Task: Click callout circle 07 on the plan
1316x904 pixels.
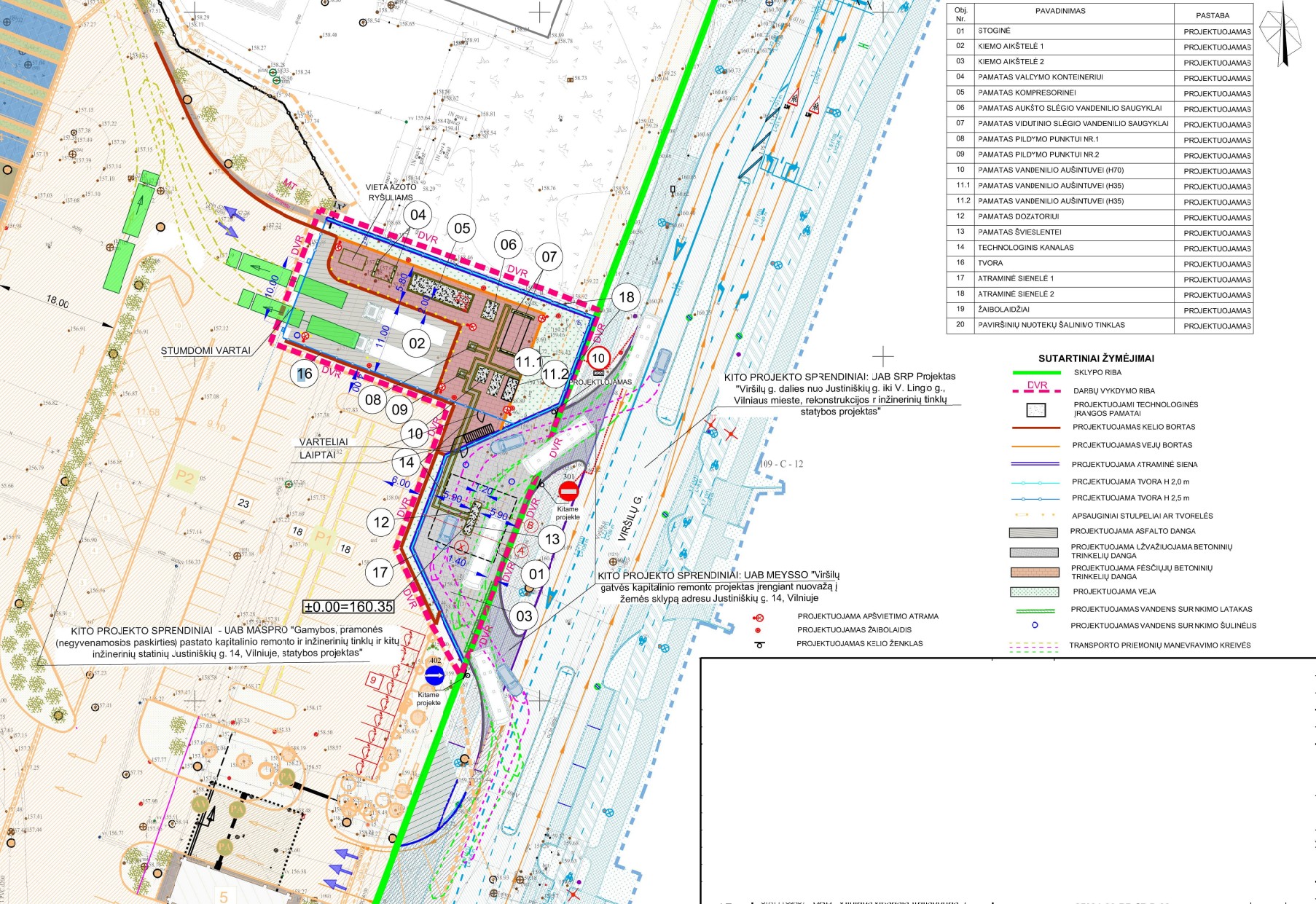Action: 549,256
